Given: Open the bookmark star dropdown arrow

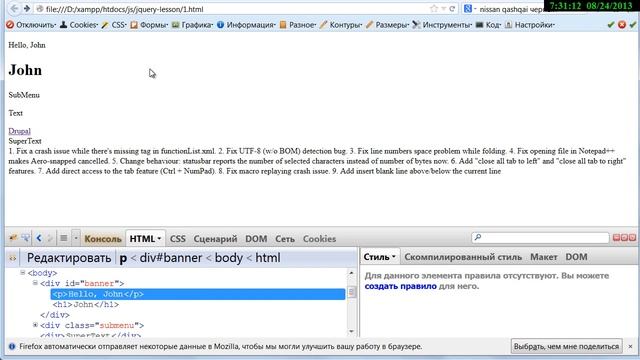Looking at the screenshot, I should 443,9.
